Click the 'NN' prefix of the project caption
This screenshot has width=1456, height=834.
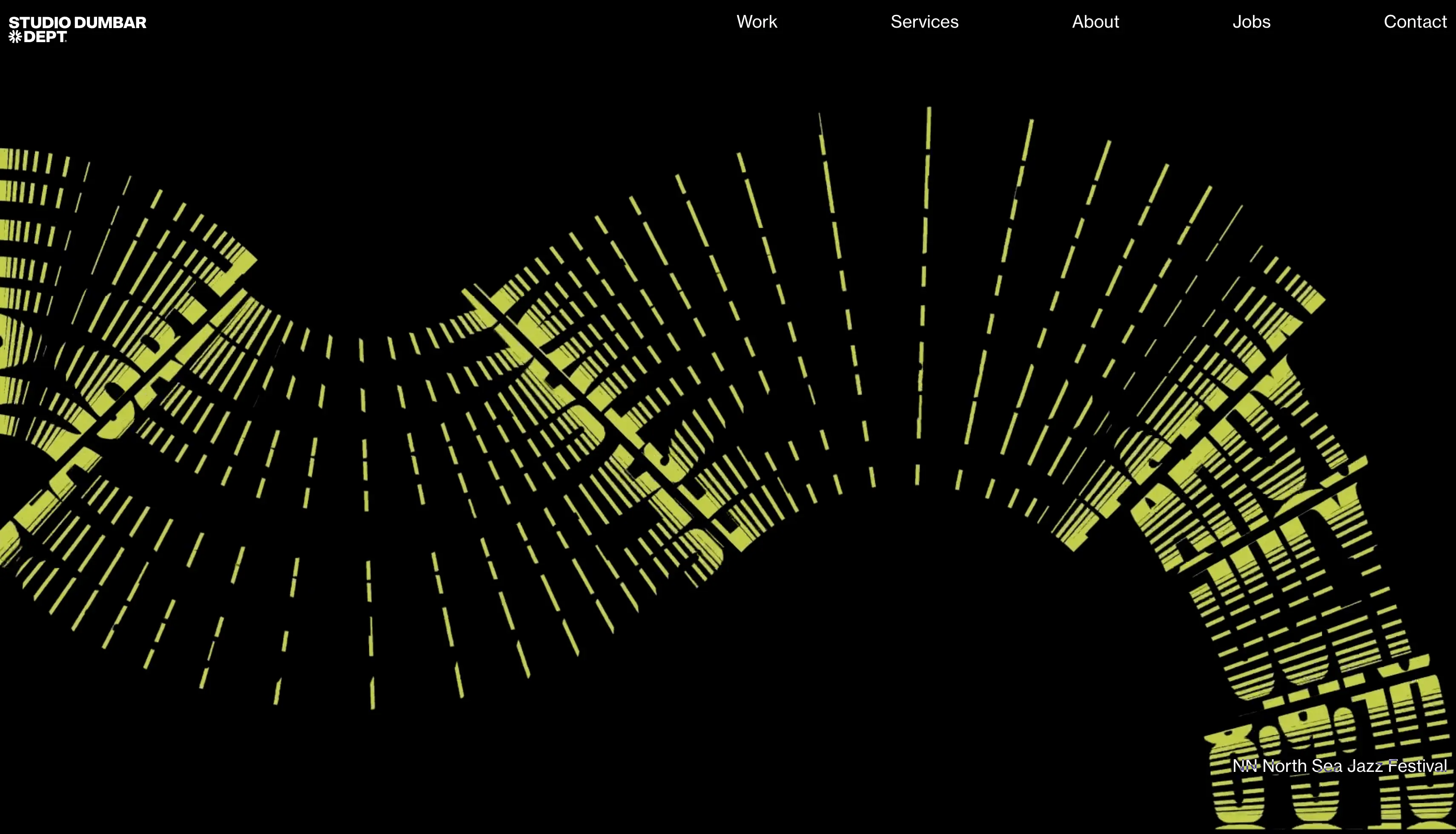1244,766
